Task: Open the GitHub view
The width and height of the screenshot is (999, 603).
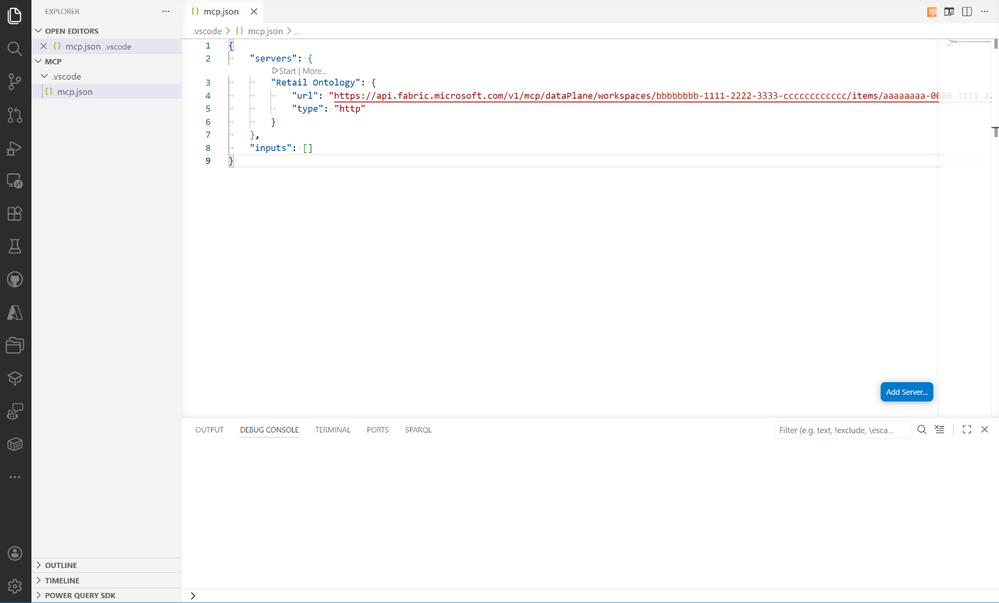Action: (15, 279)
